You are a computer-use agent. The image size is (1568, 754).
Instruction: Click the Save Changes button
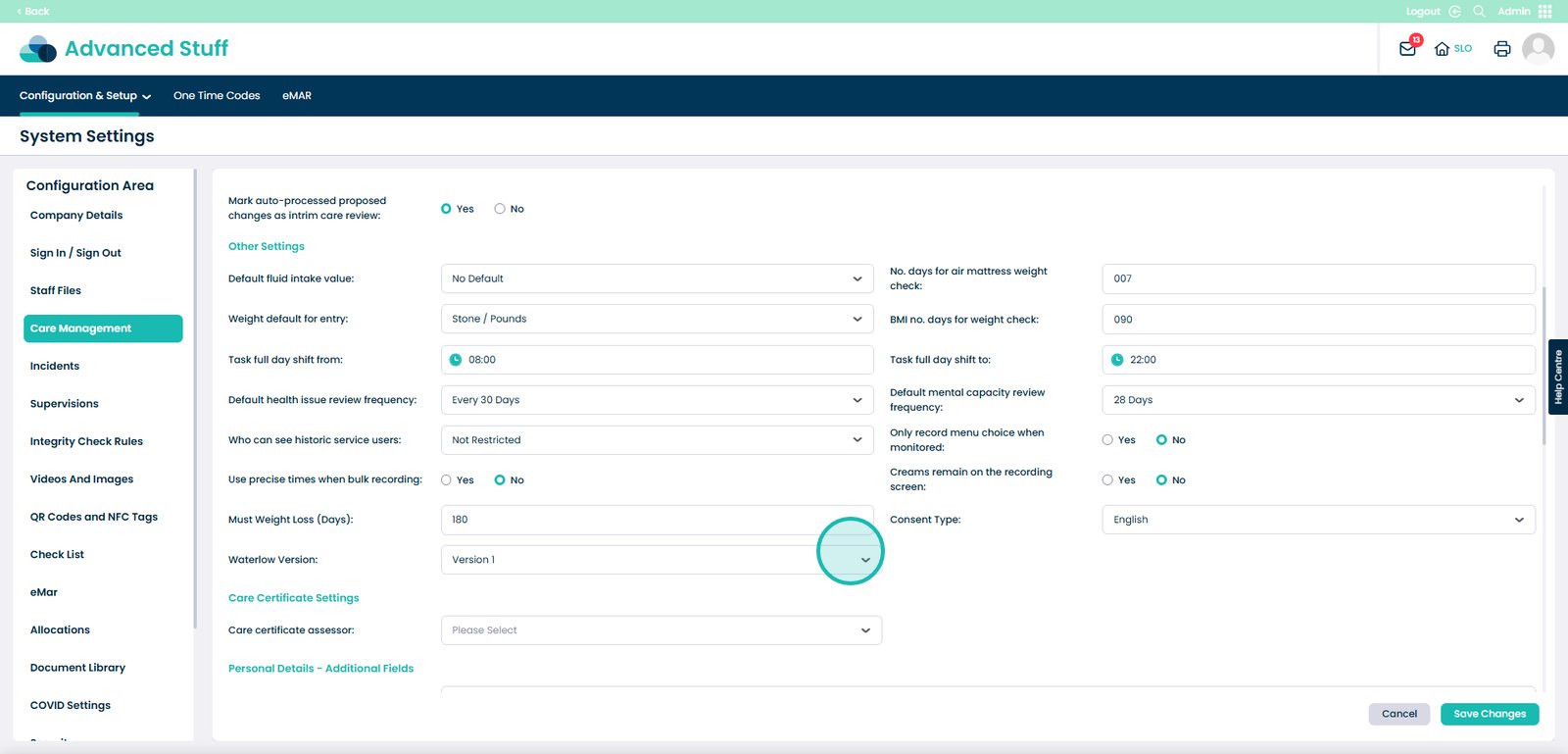1489,714
